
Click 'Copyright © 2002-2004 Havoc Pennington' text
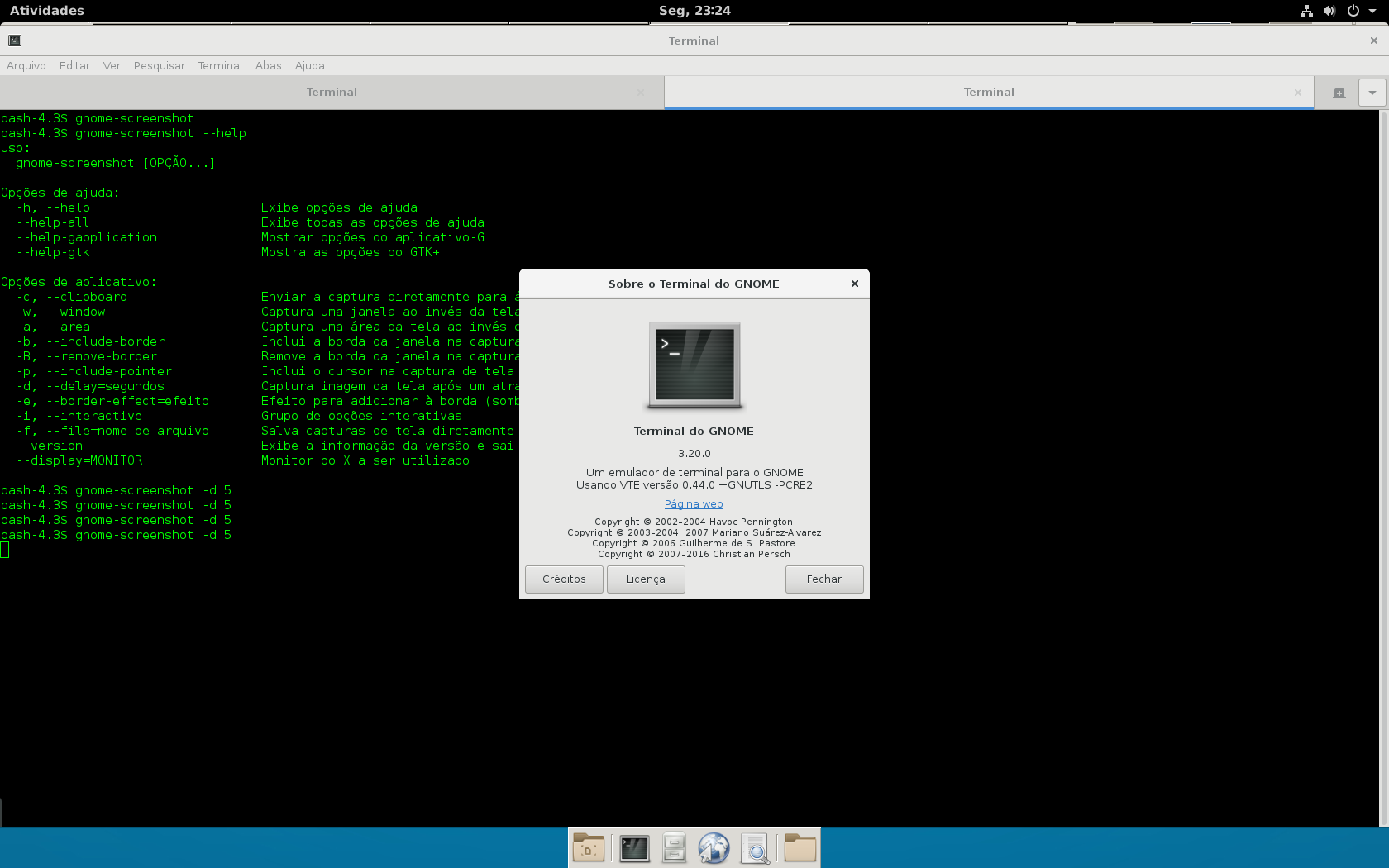(x=694, y=522)
